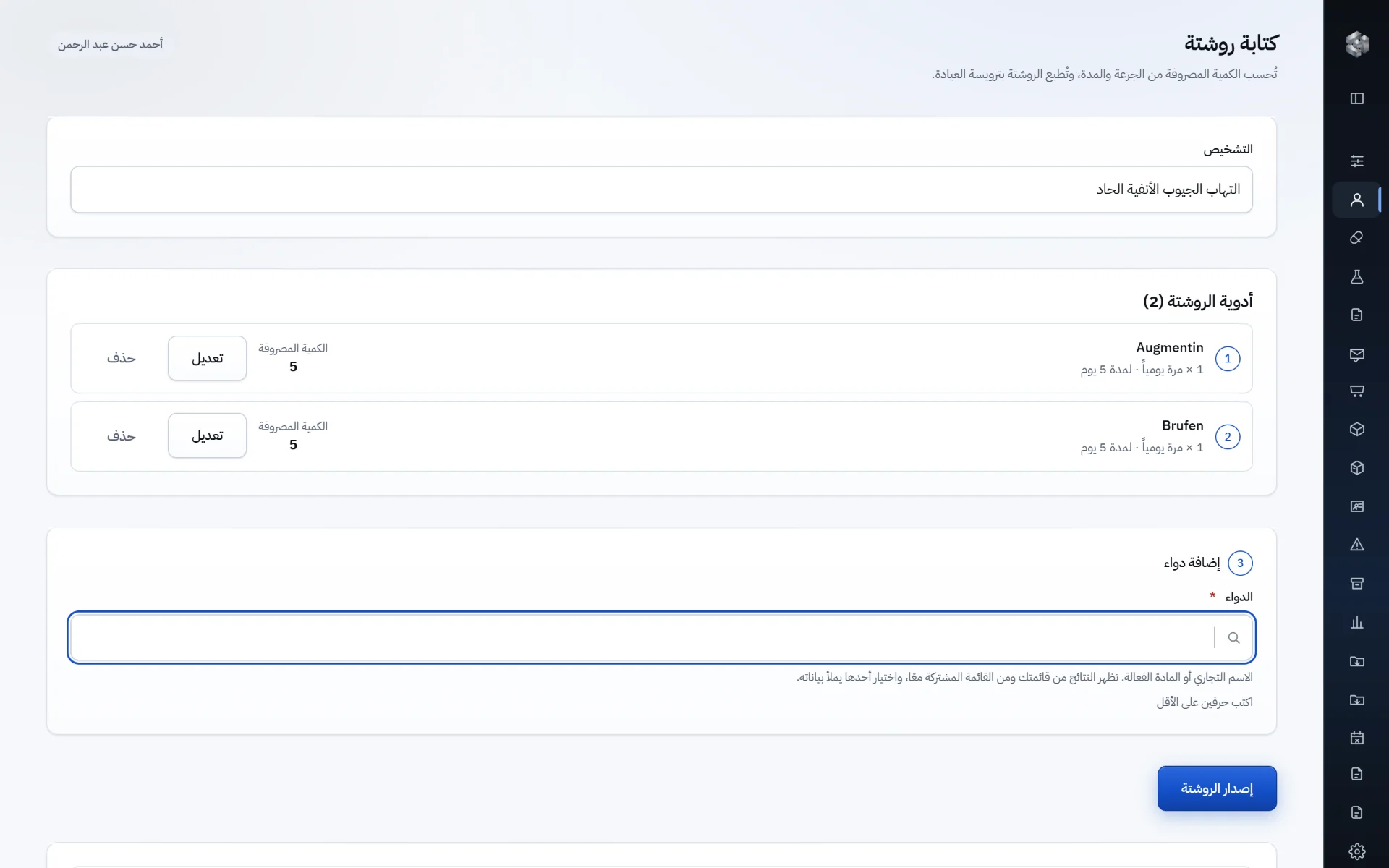Click the الكمية المصروفة value for Augmentin
The width and height of the screenshot is (1389, 868).
click(293, 367)
